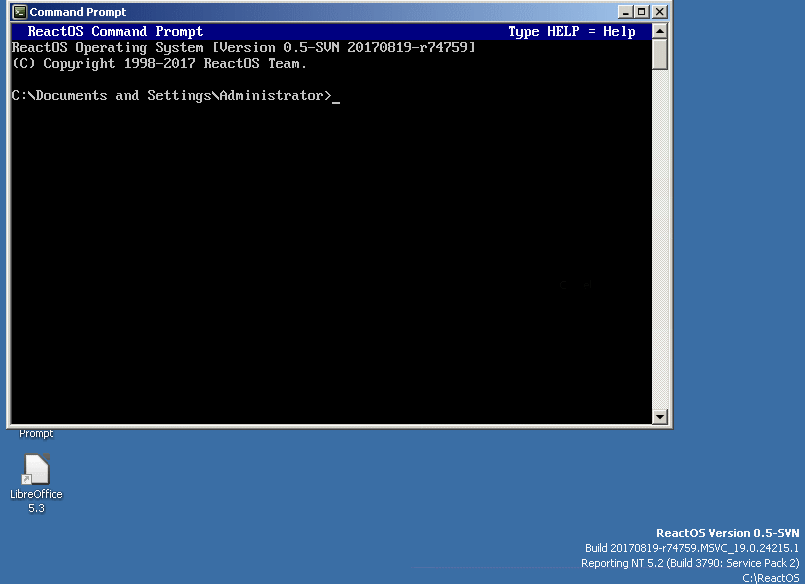805x584 pixels.
Task: Close the Command Prompt window
Action: click(660, 12)
